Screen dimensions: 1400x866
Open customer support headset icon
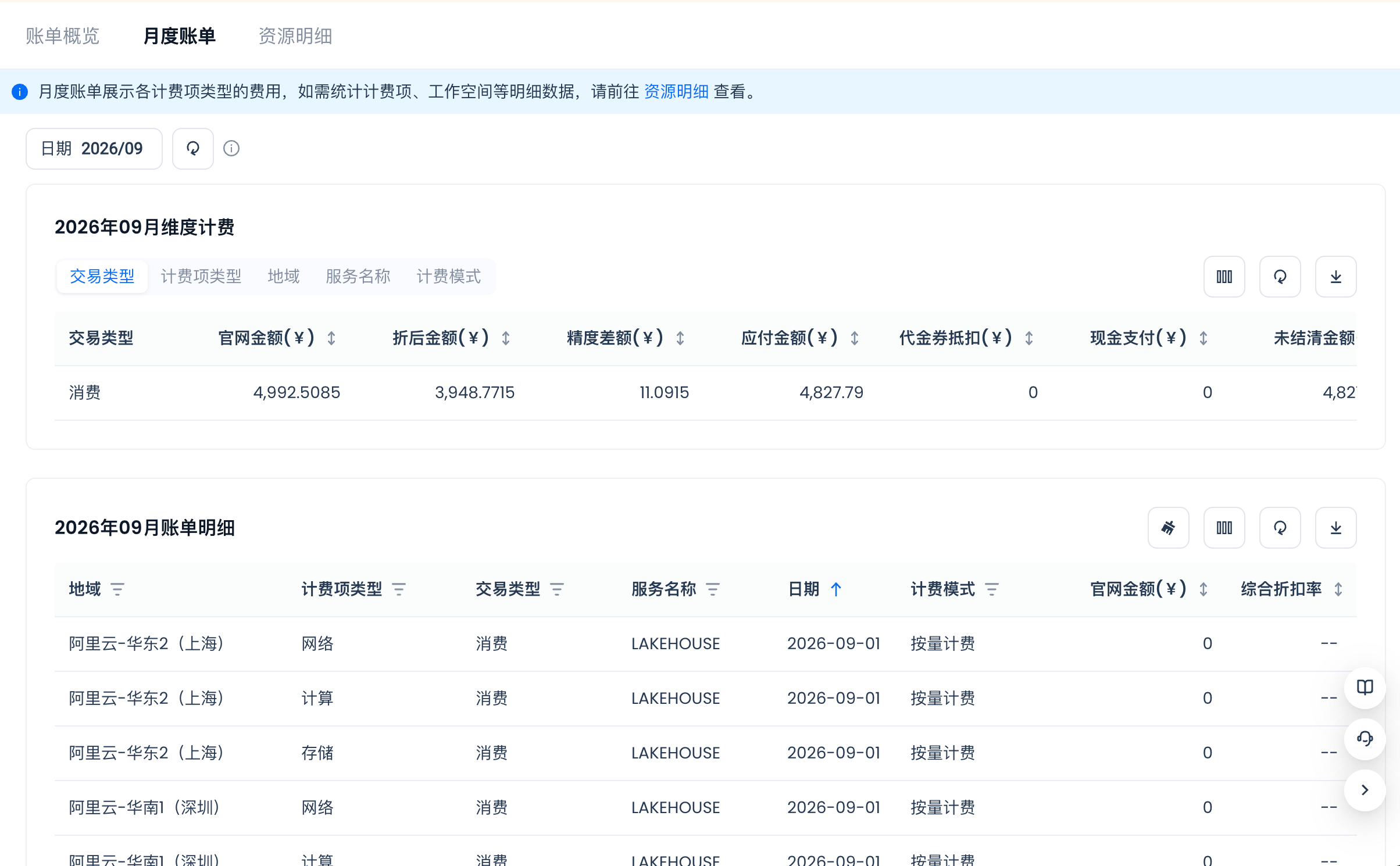(1365, 739)
